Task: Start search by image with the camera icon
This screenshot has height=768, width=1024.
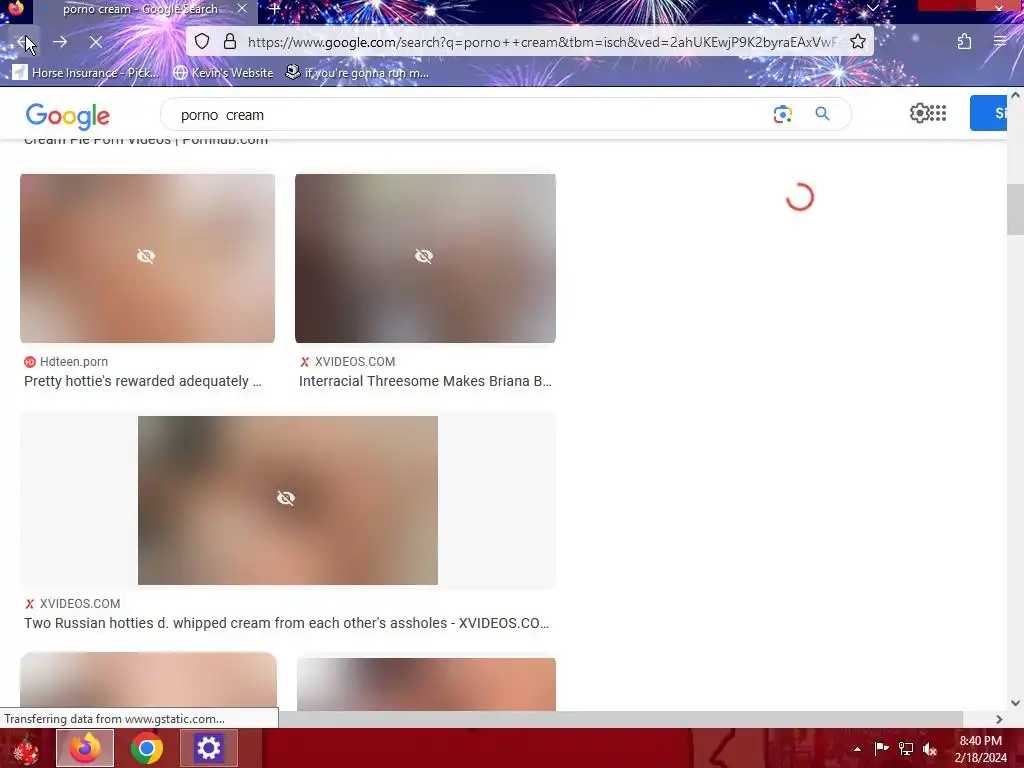Action: (x=782, y=114)
